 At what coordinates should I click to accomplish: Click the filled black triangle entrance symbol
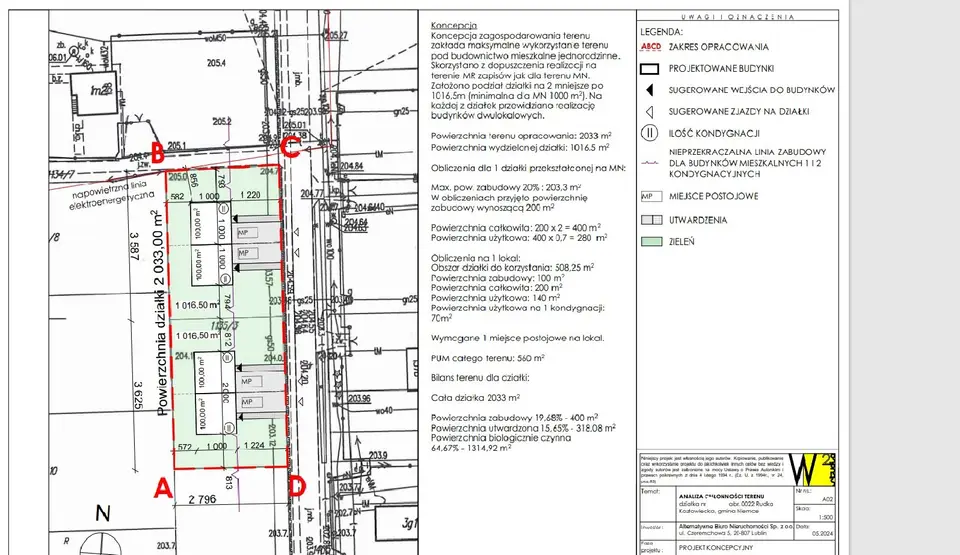(650, 90)
